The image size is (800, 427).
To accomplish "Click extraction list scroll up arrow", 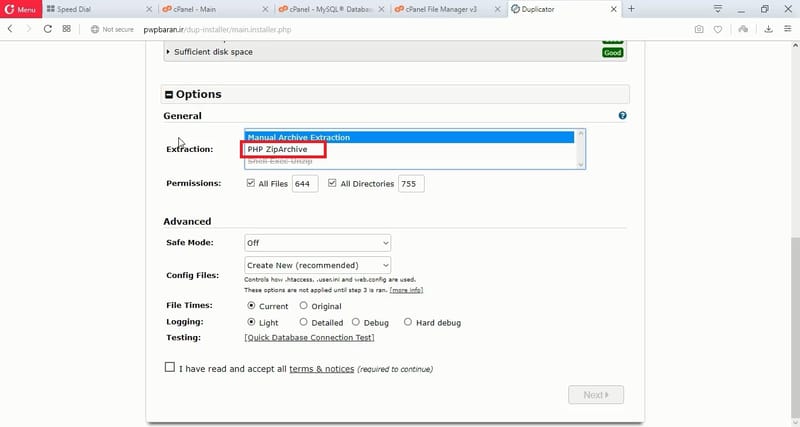I will coord(580,134).
